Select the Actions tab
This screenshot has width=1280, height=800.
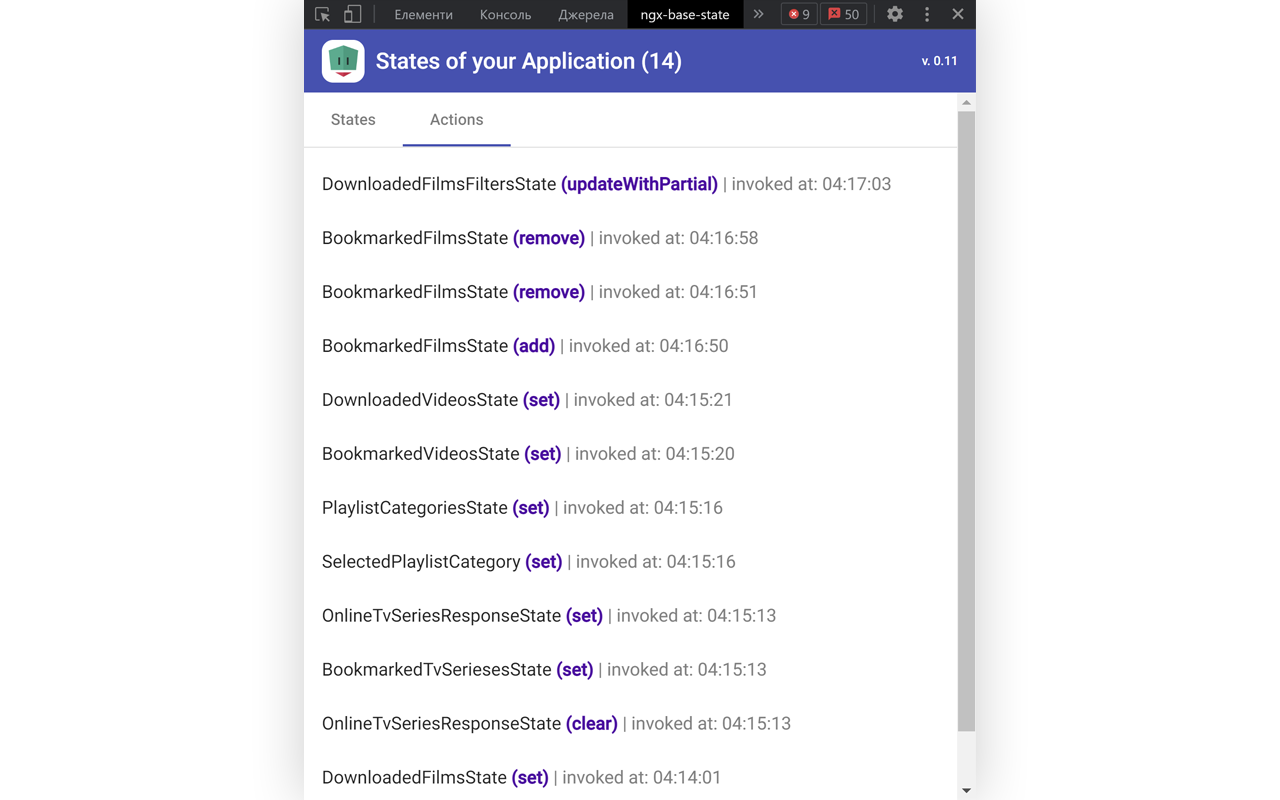(456, 120)
